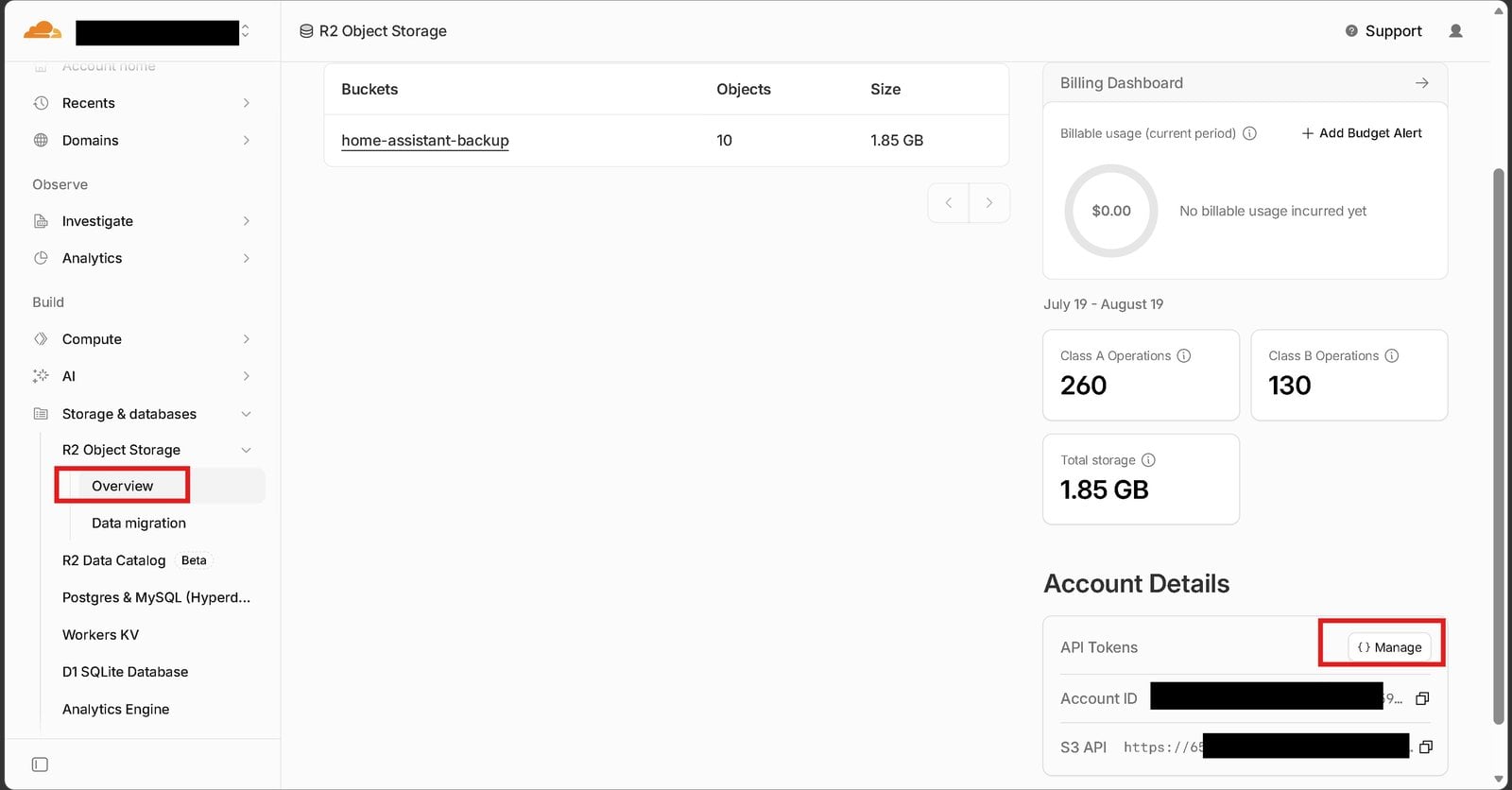Click the objects count 10 cell
Screen dimensions: 1512x790
[x=724, y=140]
